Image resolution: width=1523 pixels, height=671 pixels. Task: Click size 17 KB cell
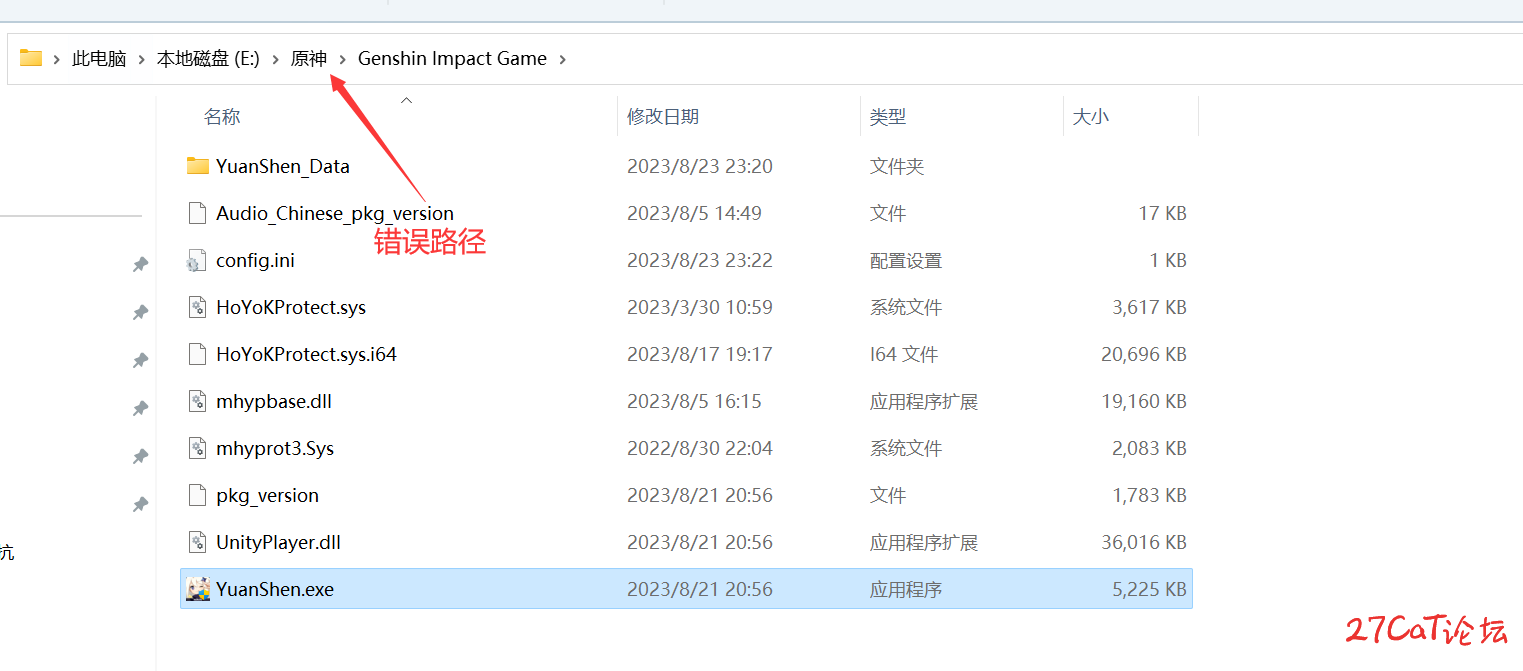[x=1162, y=214]
